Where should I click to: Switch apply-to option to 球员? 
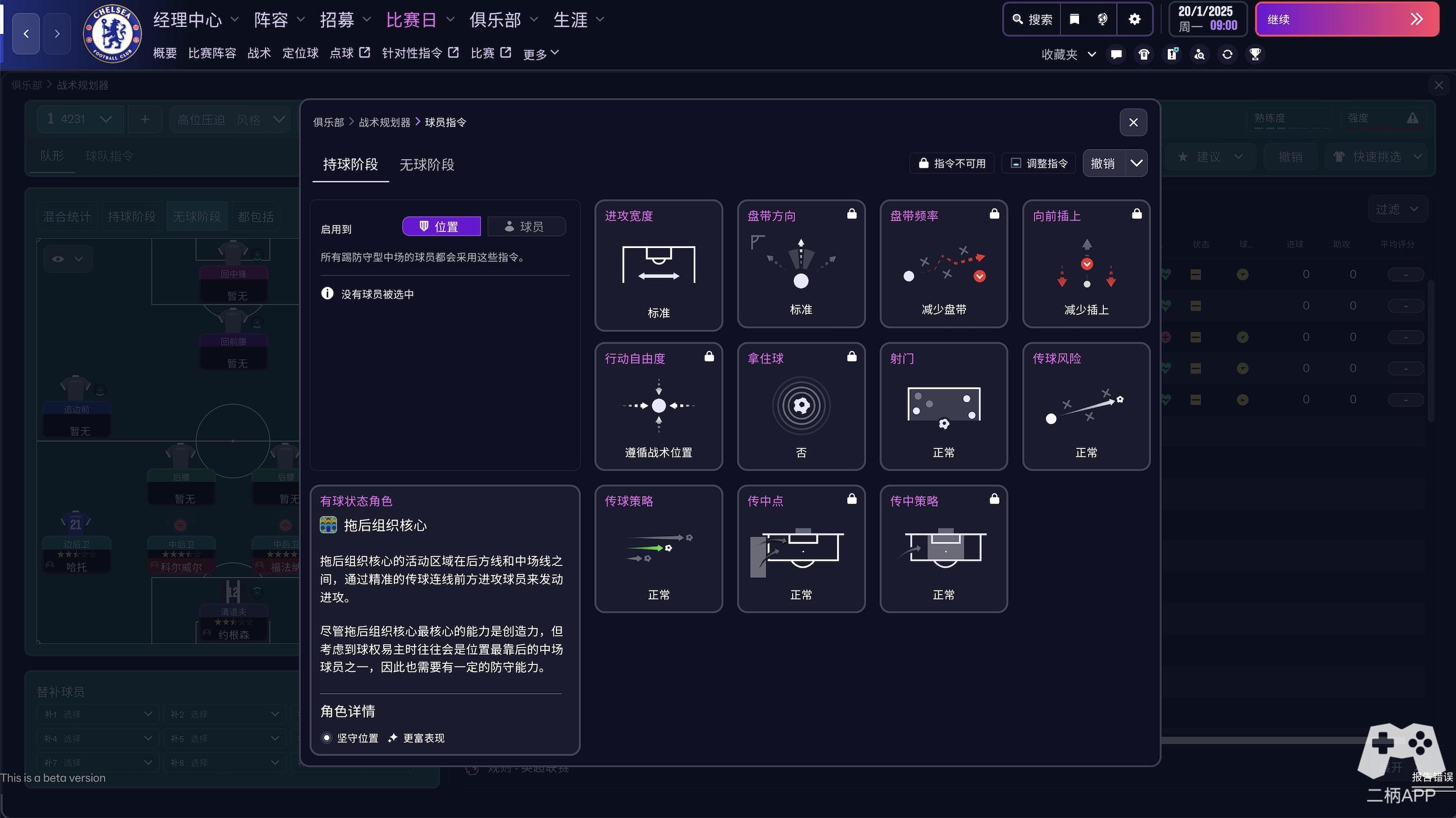point(525,227)
